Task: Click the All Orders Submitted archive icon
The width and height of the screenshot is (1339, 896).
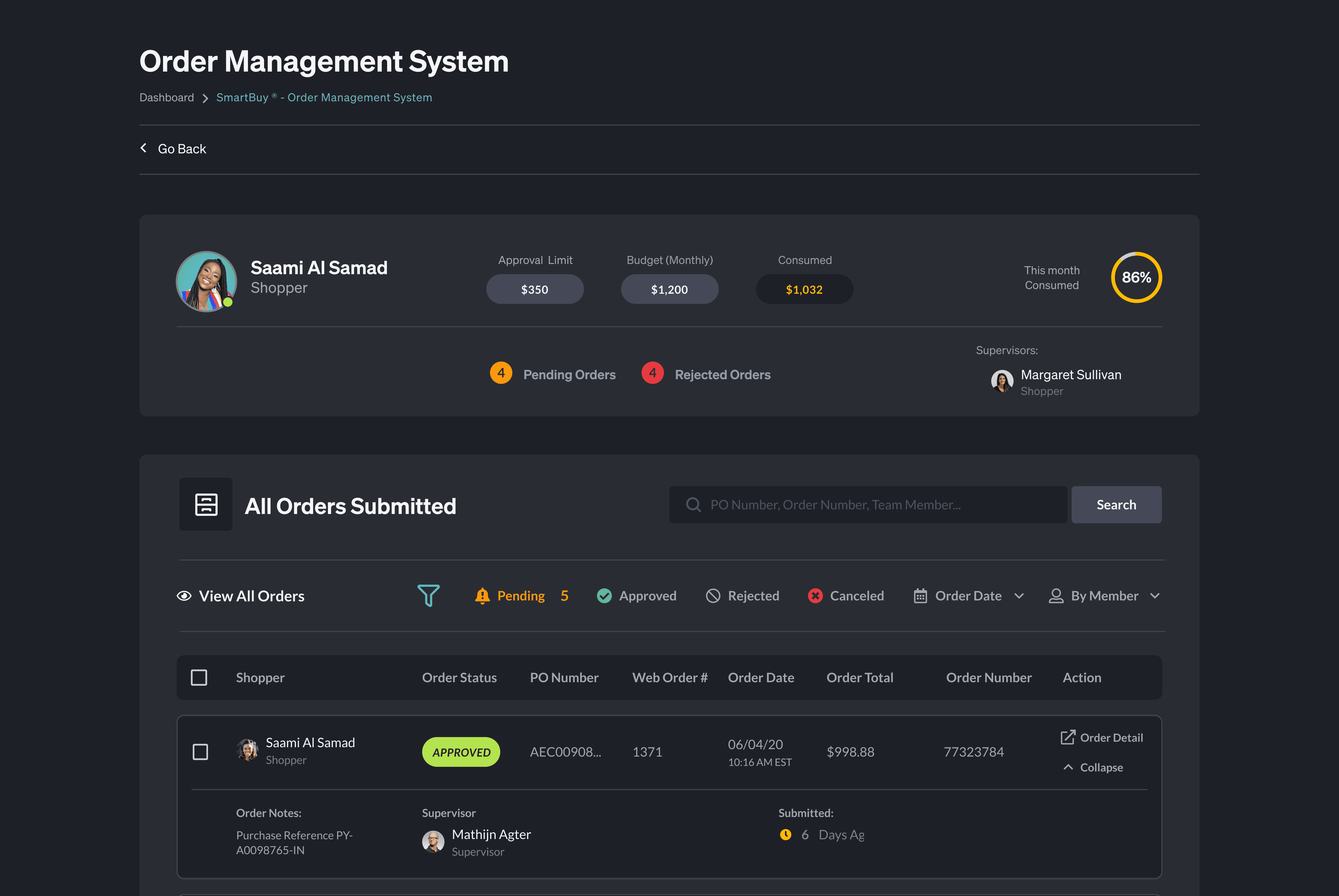Action: (205, 505)
